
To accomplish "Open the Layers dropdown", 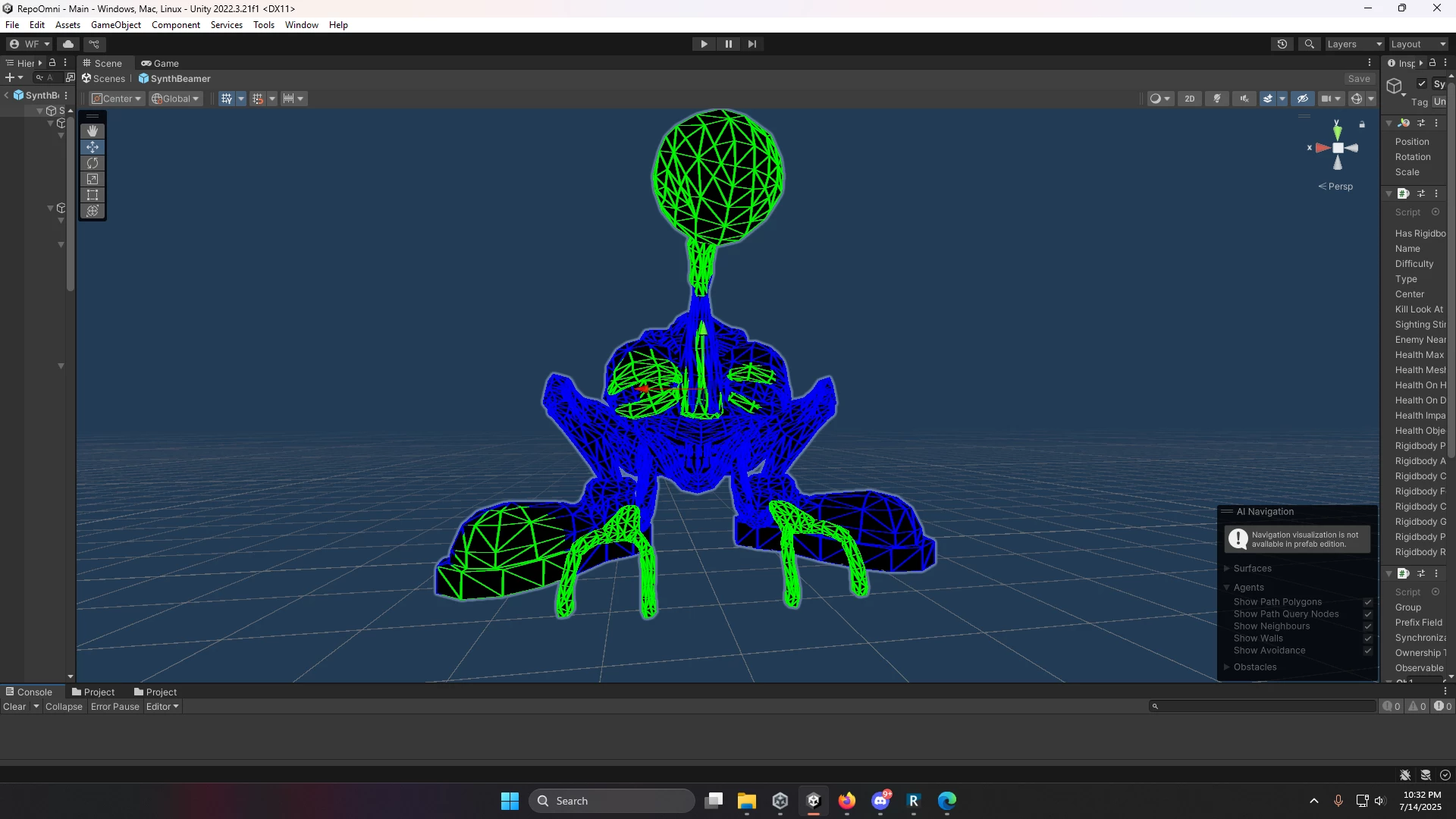I will tap(1354, 44).
